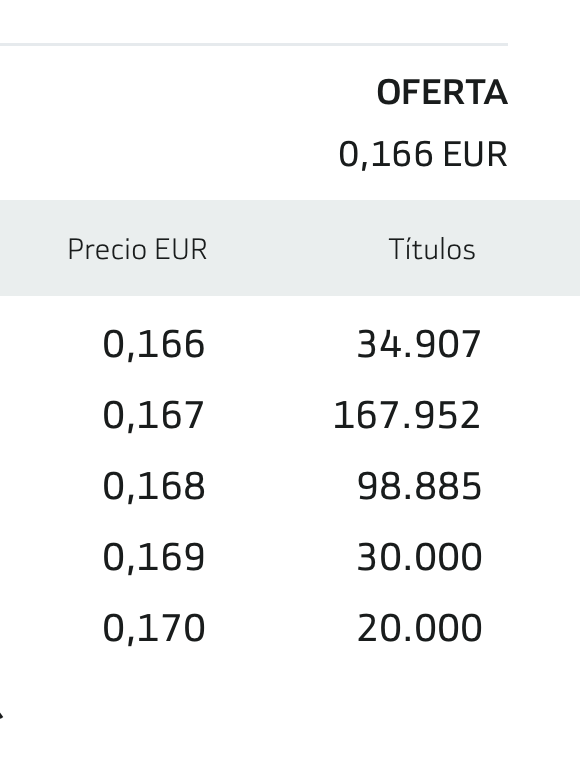Pick the 0,168 price level

pos(153,486)
